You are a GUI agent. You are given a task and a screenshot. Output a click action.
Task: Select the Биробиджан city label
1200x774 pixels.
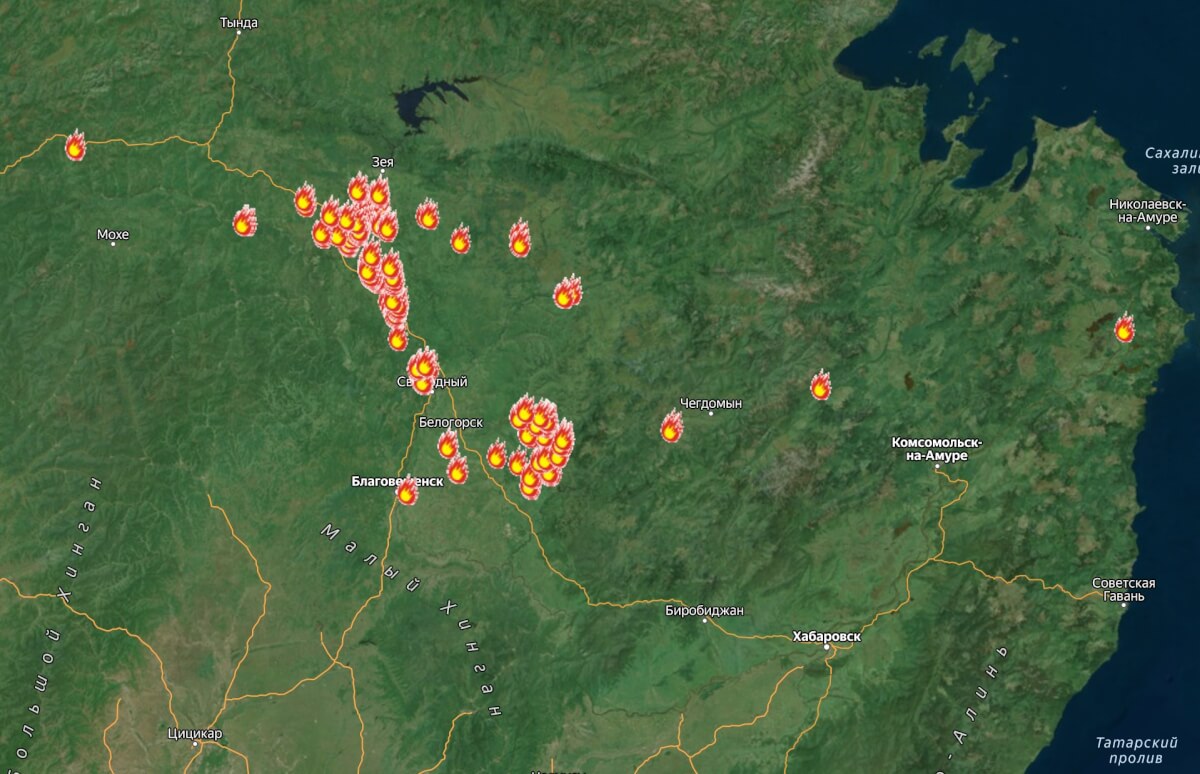tap(705, 610)
